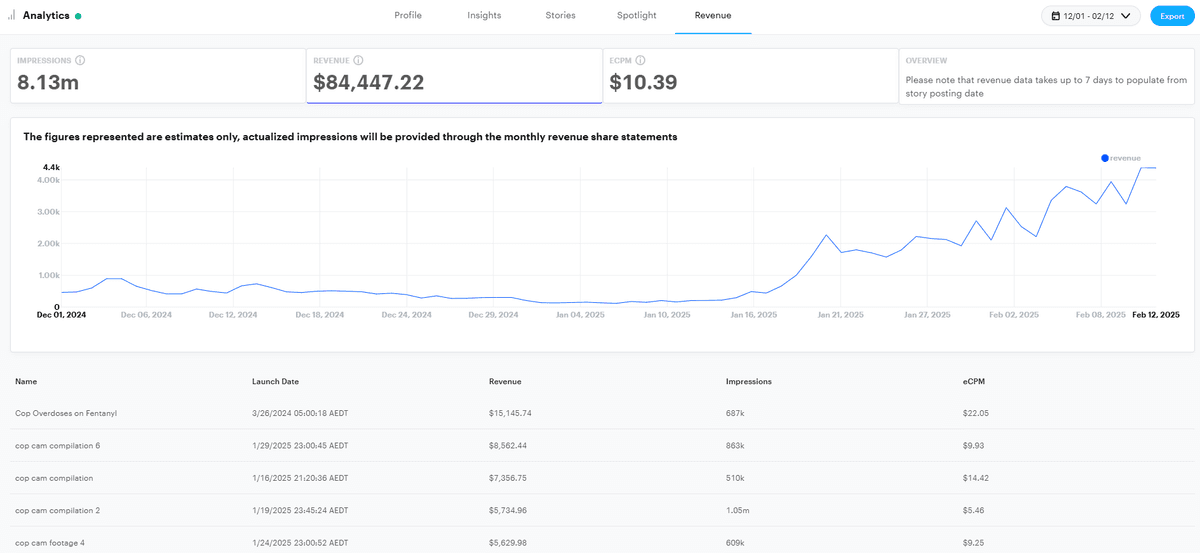This screenshot has height=553, width=1200.
Task: Go to the Stories tab
Action: (x=560, y=16)
